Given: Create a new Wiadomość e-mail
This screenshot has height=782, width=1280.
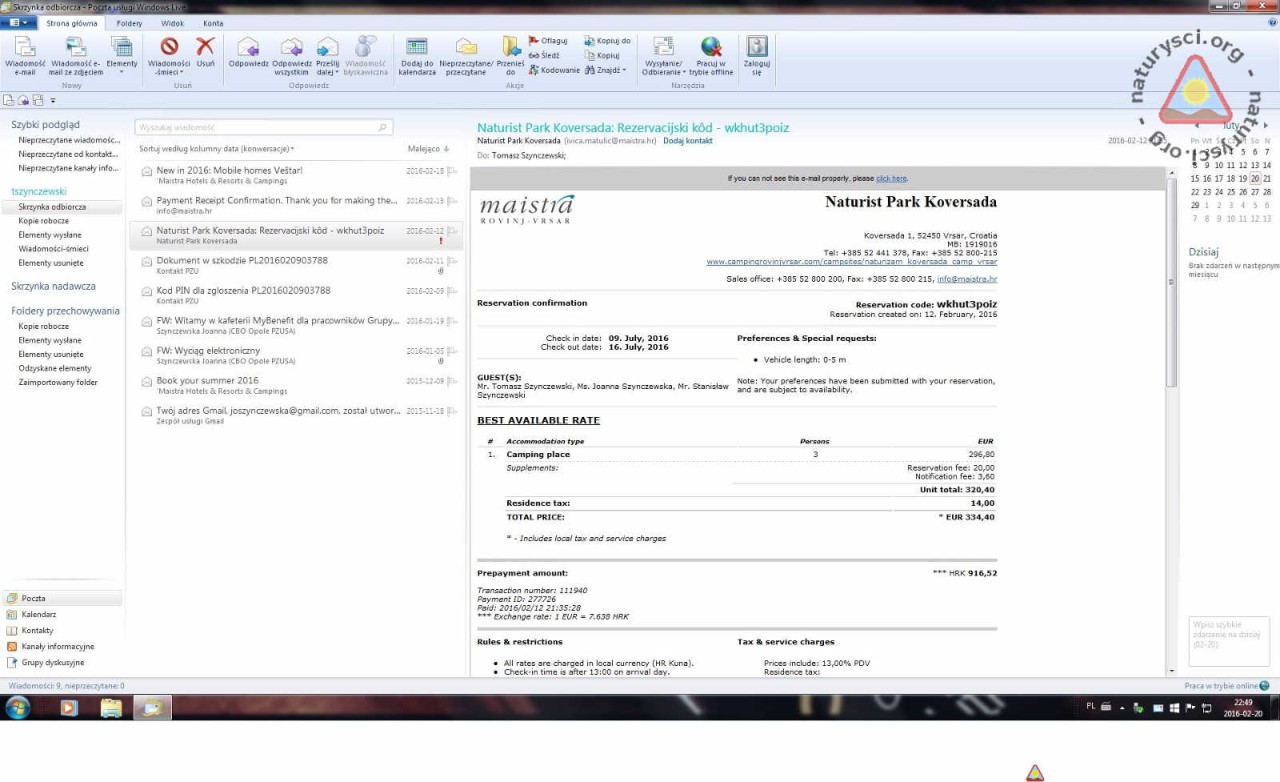Looking at the screenshot, I should click(x=25, y=56).
